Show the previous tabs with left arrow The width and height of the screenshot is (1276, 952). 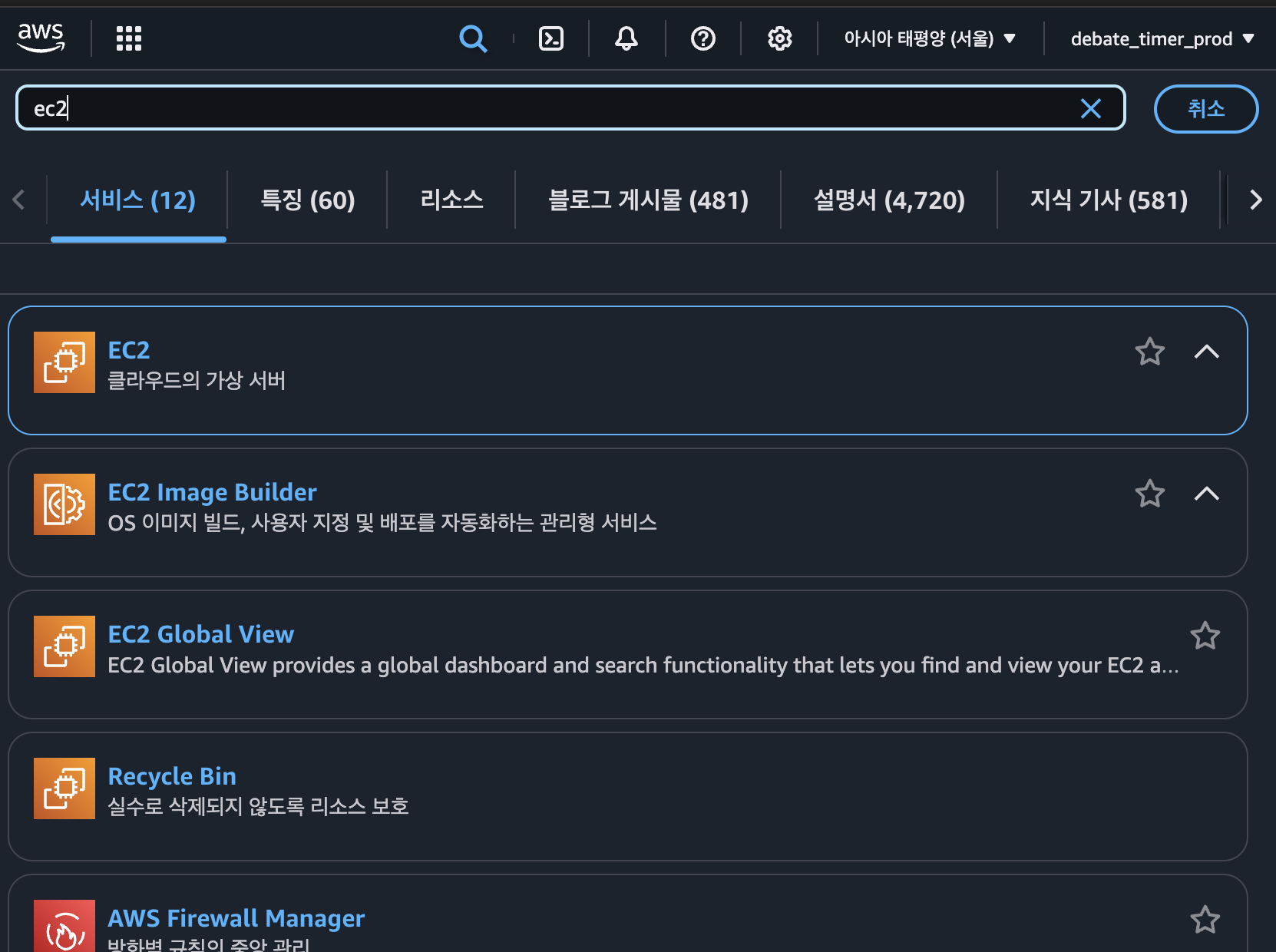coord(19,200)
